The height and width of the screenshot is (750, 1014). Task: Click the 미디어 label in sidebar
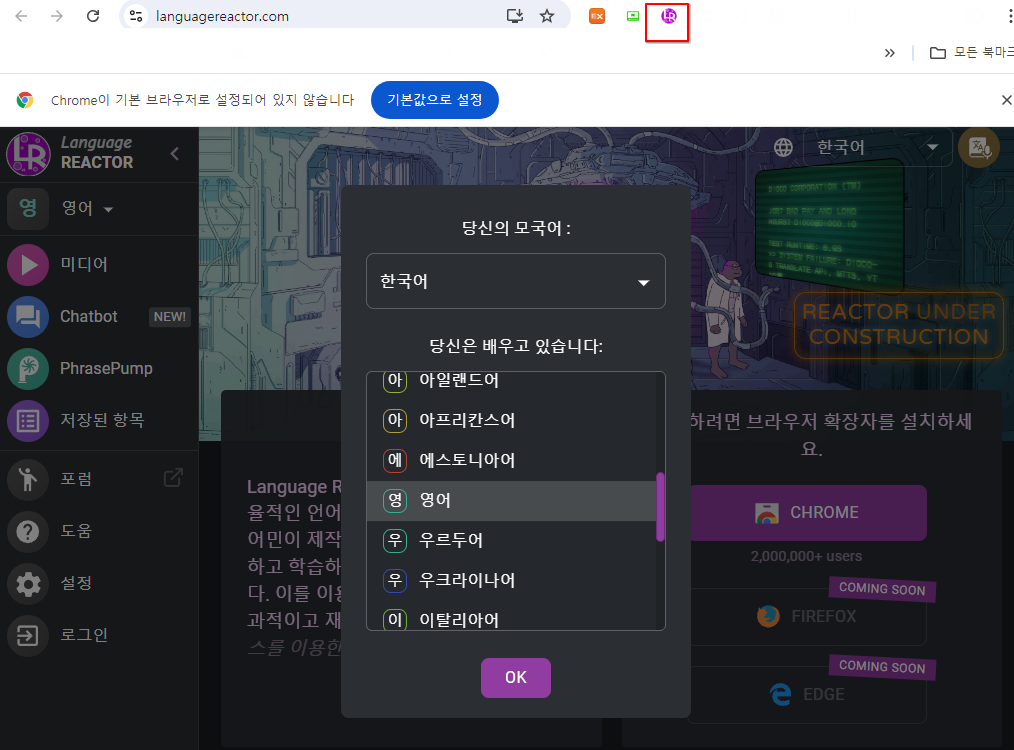84,264
